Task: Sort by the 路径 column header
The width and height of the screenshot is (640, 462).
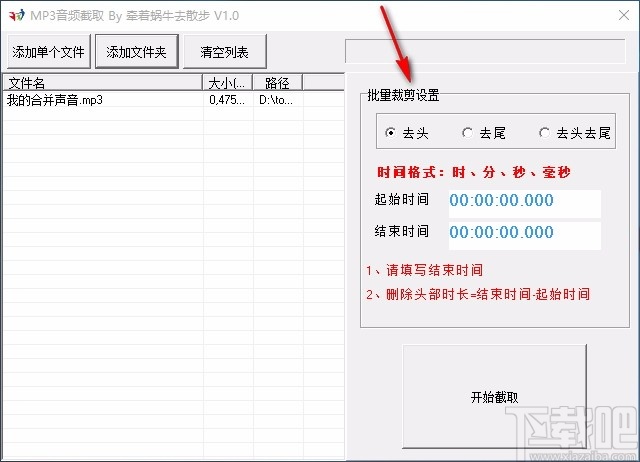Action: [x=278, y=83]
